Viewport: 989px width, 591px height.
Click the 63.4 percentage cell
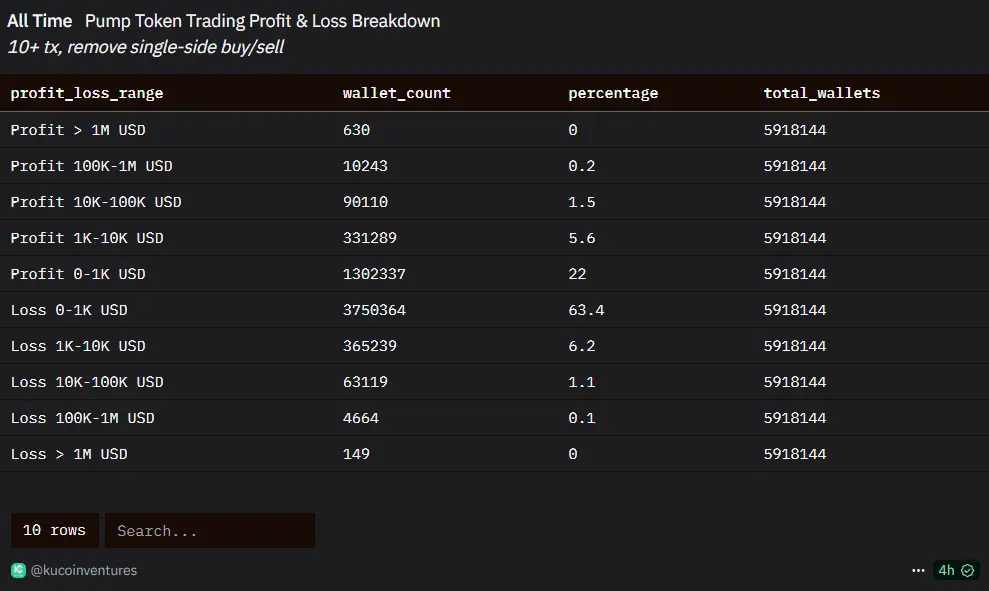pos(586,310)
